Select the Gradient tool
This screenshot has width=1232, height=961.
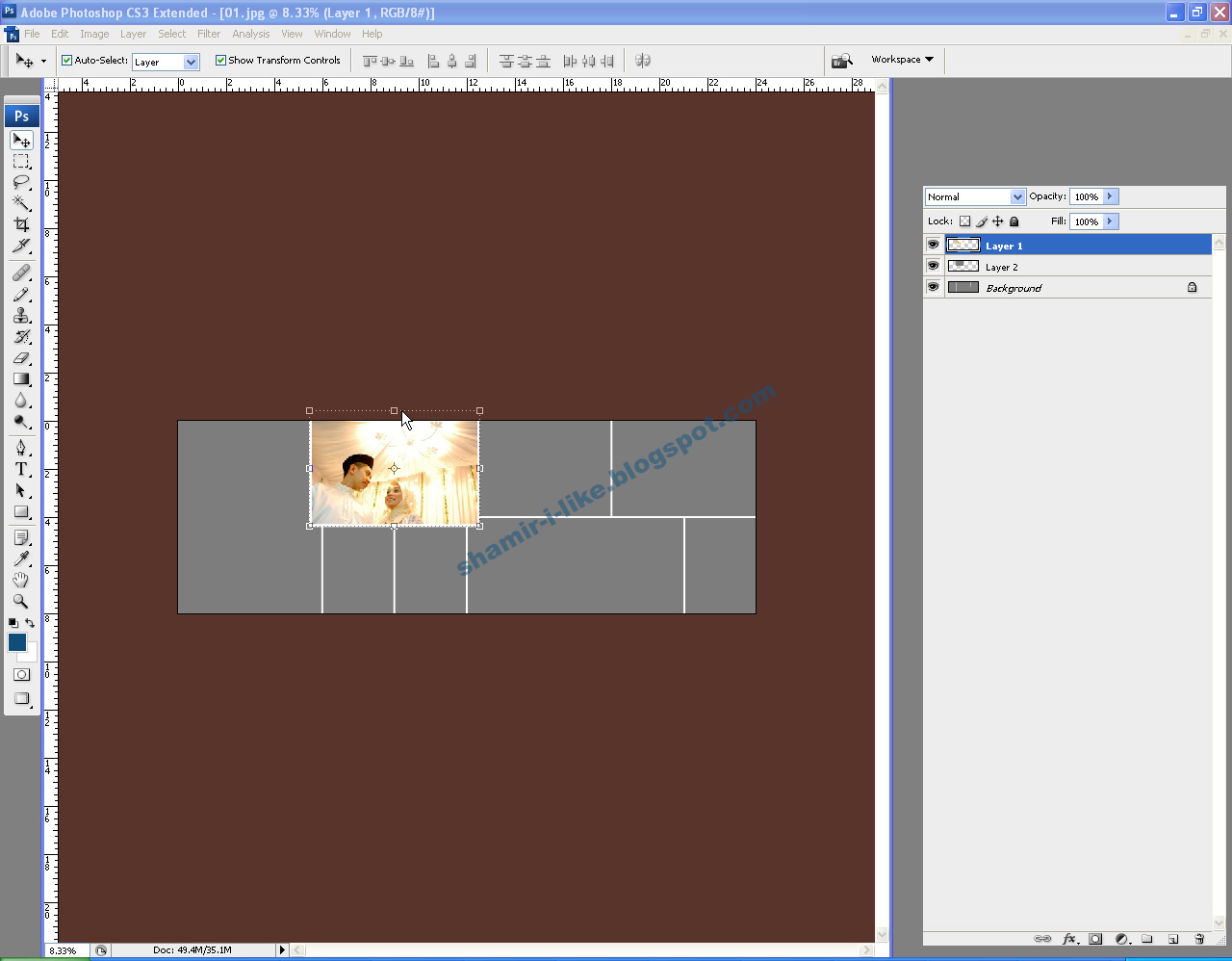pyautogui.click(x=21, y=379)
